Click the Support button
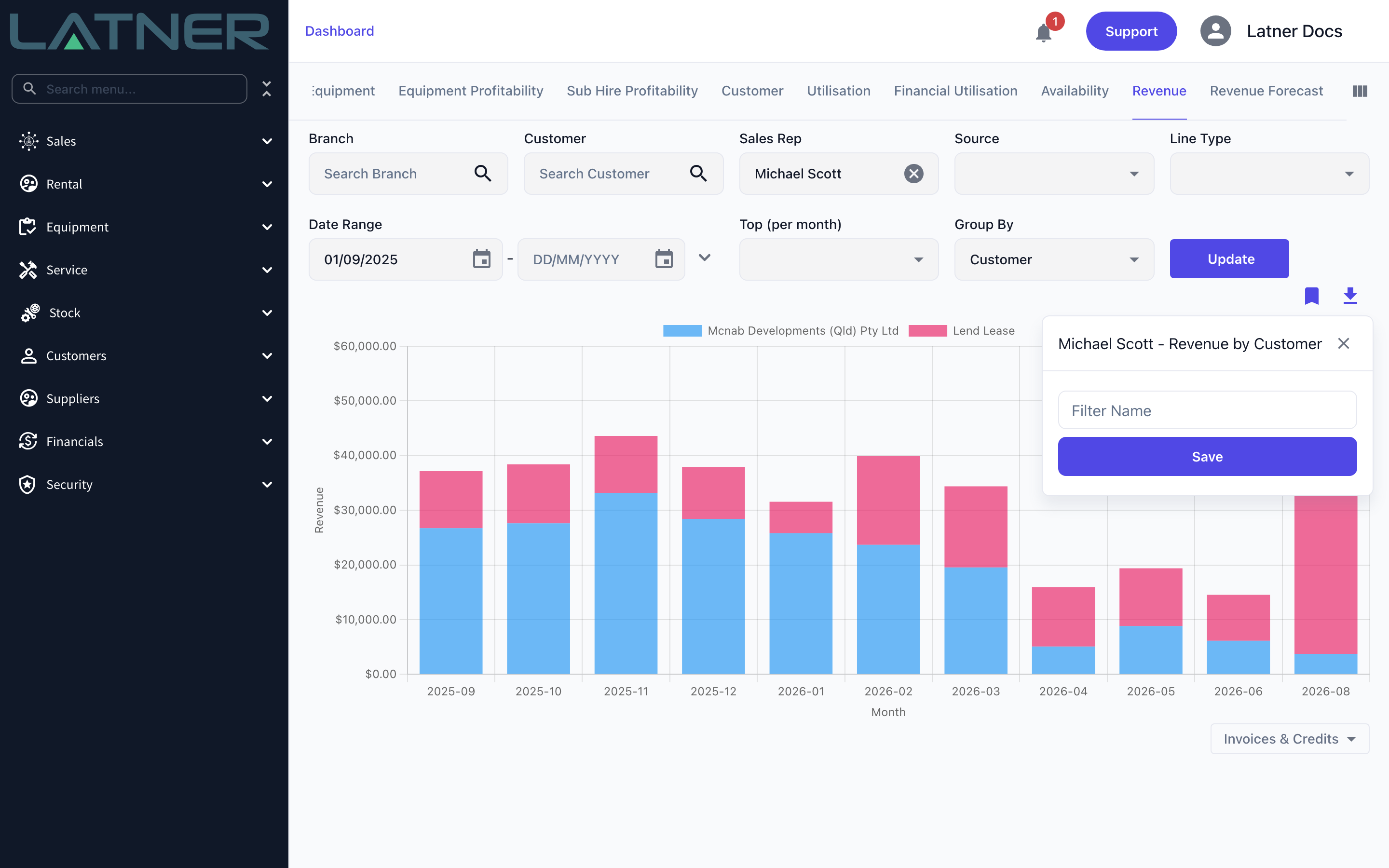The width and height of the screenshot is (1389, 868). coord(1130,31)
